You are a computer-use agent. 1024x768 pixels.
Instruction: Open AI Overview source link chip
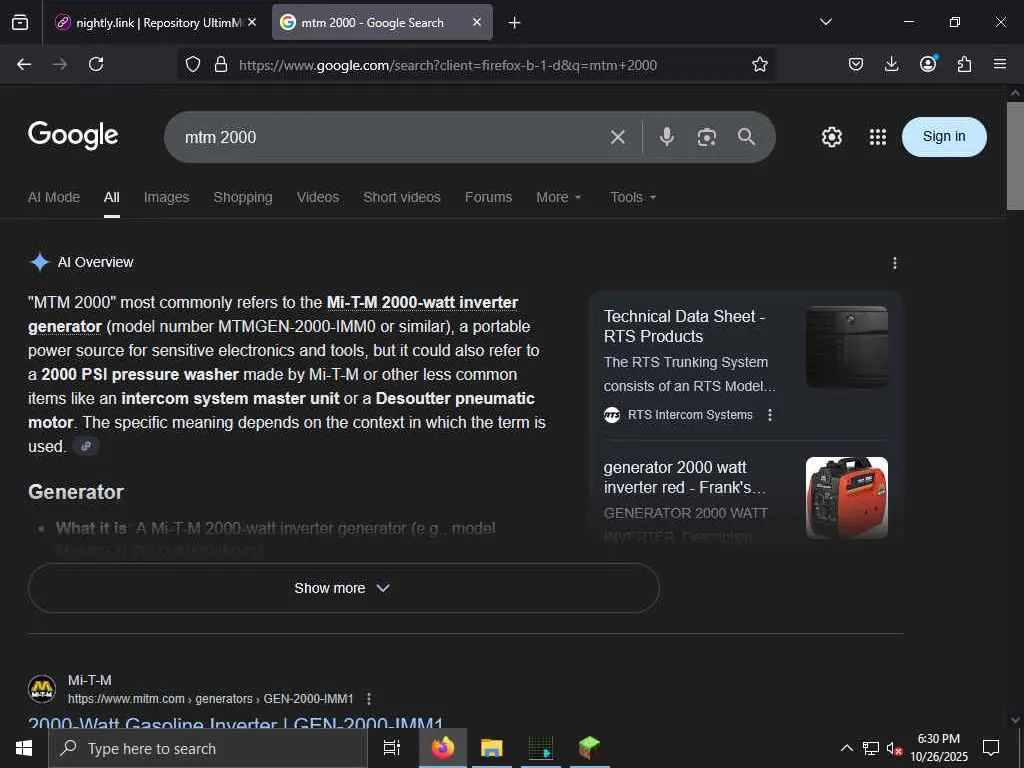[x=86, y=446]
